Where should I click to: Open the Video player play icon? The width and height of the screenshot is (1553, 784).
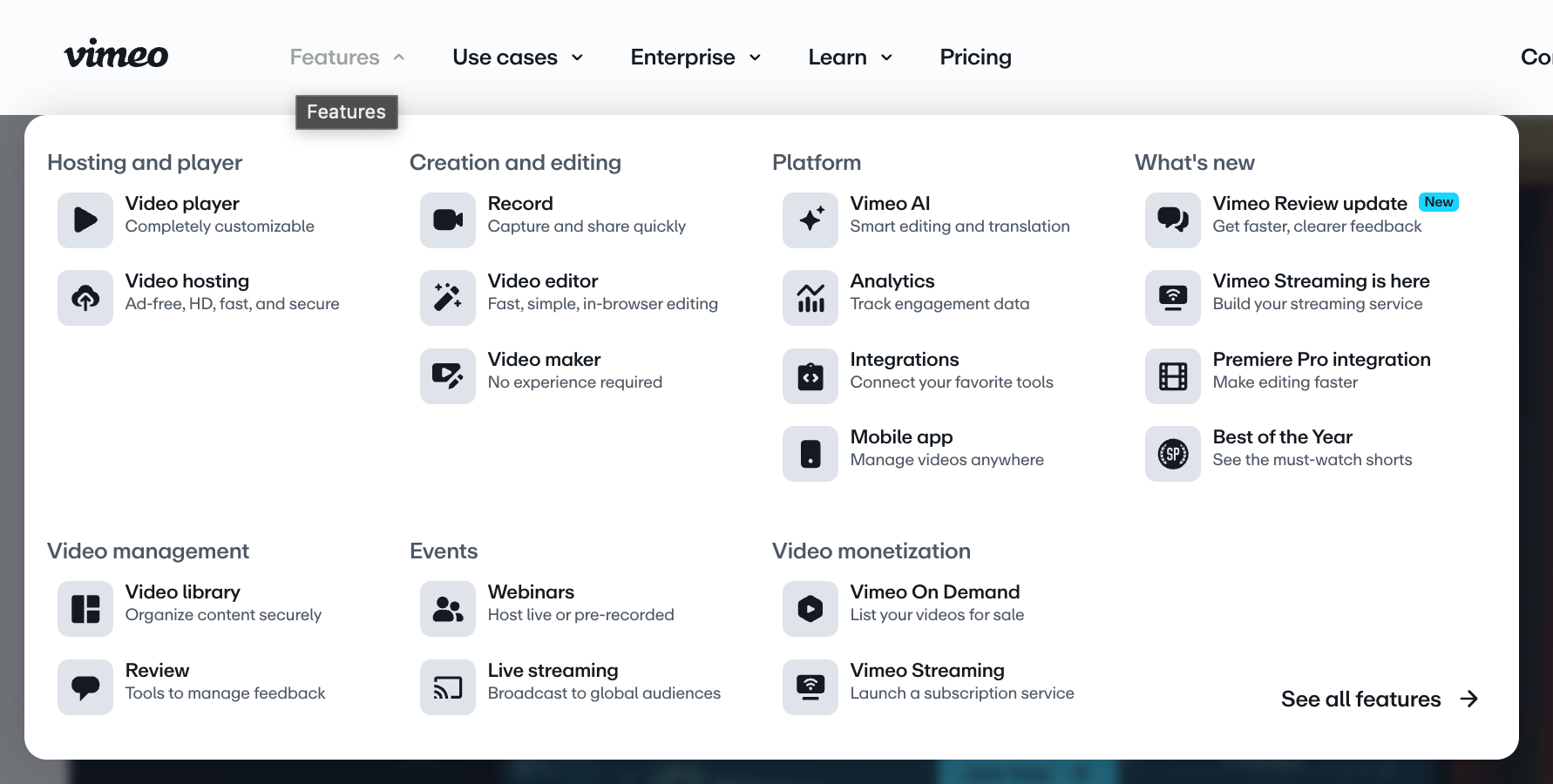pos(85,220)
